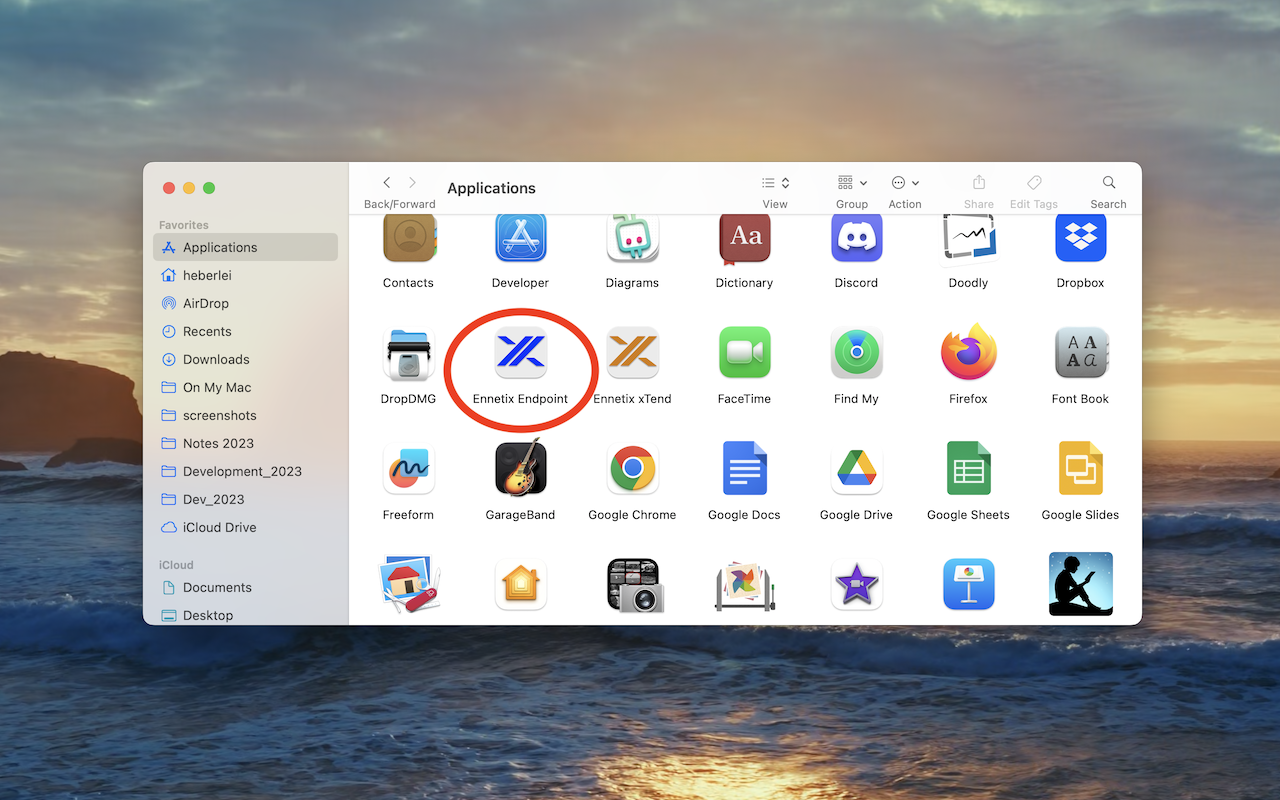1280x800 pixels.
Task: Select the DropDMG app icon
Action: 408,354
